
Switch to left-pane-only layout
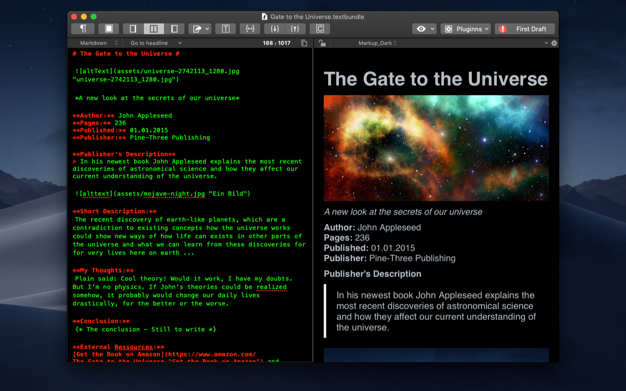133,29
